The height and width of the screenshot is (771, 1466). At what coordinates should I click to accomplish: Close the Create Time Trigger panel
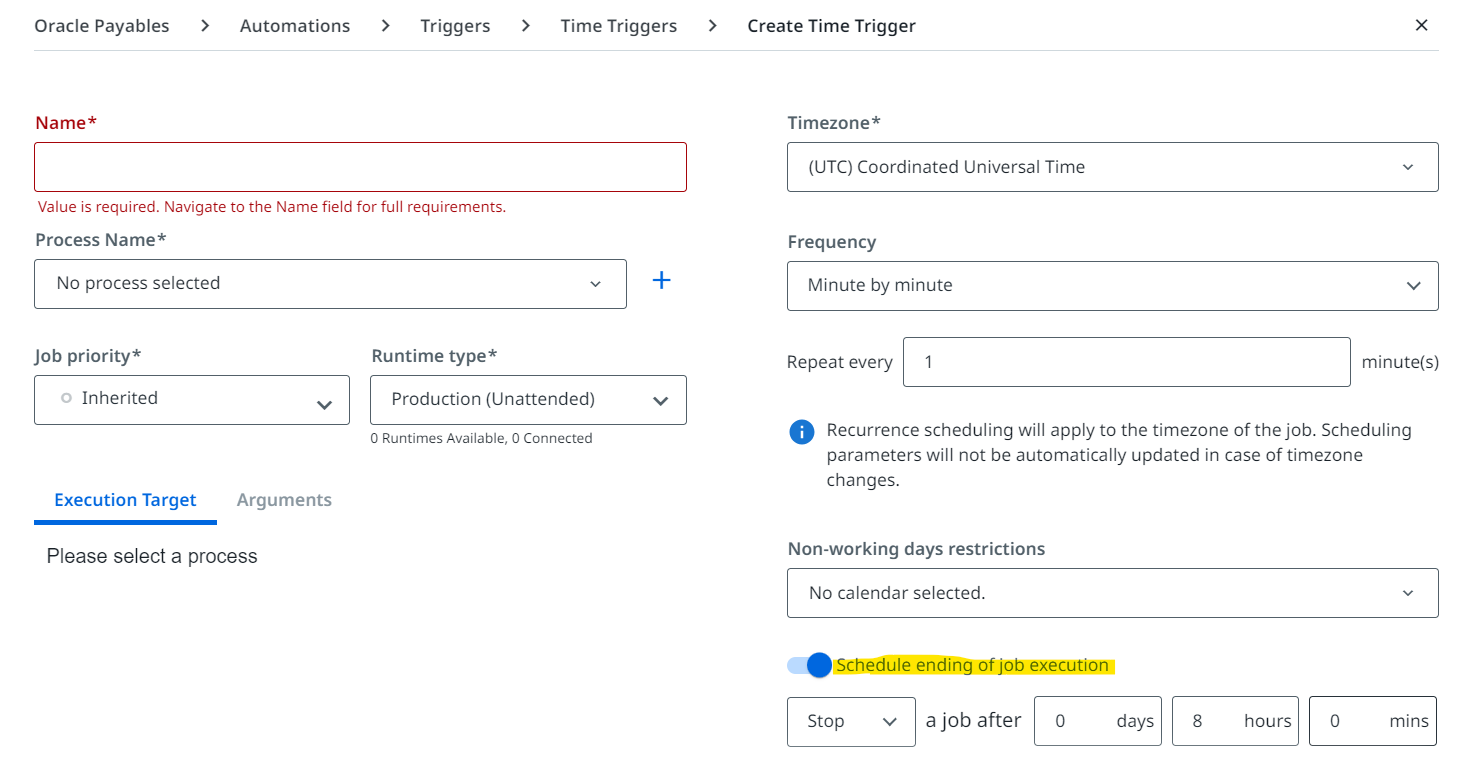point(1421,26)
